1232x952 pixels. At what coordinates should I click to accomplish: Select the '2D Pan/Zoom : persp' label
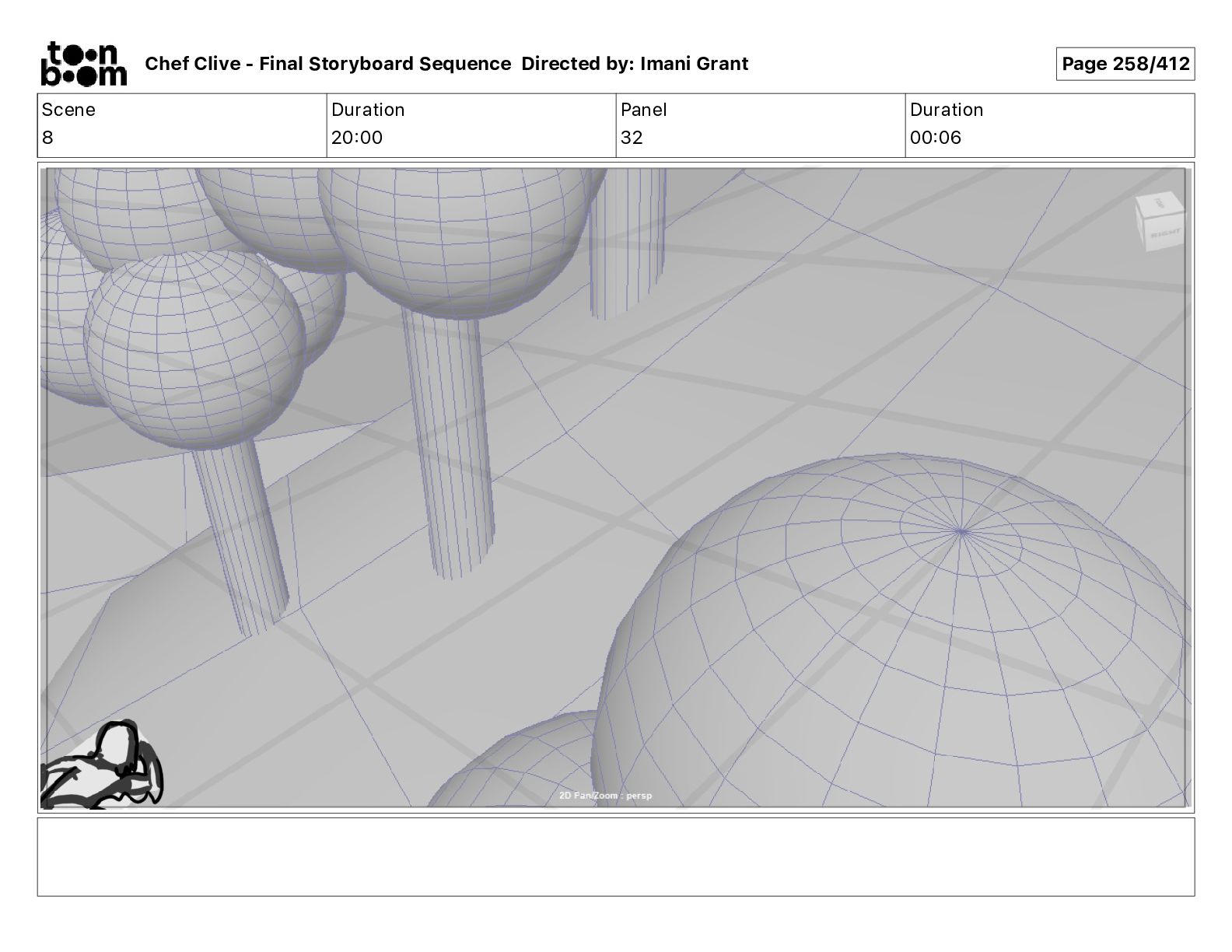606,796
